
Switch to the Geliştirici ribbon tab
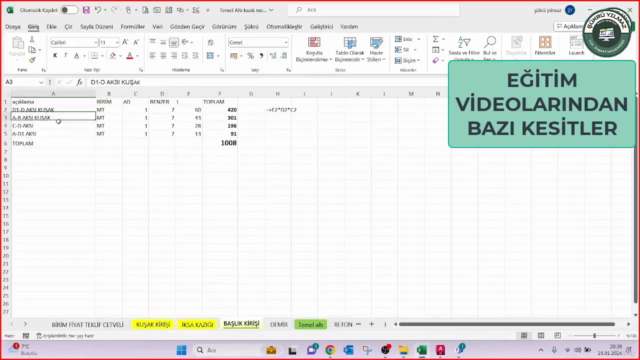point(321,27)
